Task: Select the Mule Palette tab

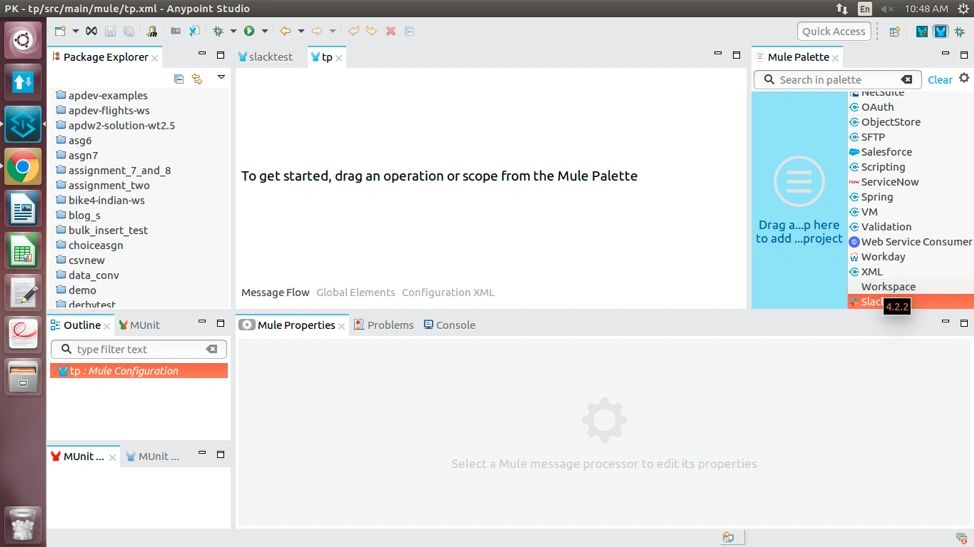Action: pyautogui.click(x=798, y=57)
